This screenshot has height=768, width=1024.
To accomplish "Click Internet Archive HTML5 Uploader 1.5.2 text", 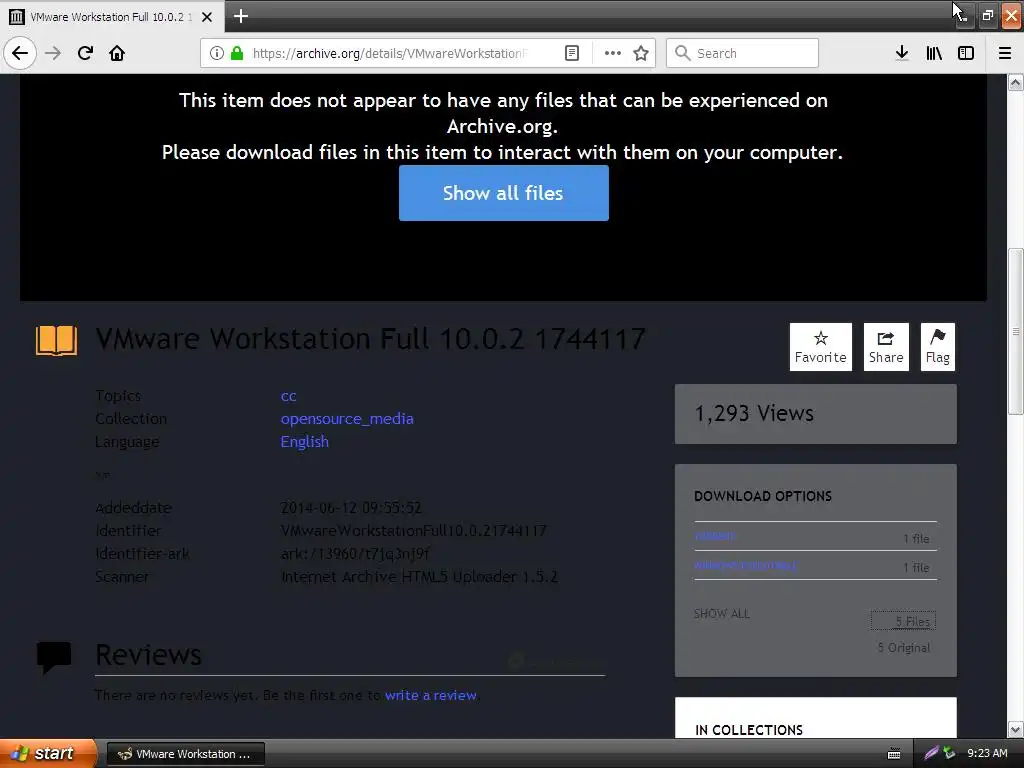I will [x=419, y=577].
